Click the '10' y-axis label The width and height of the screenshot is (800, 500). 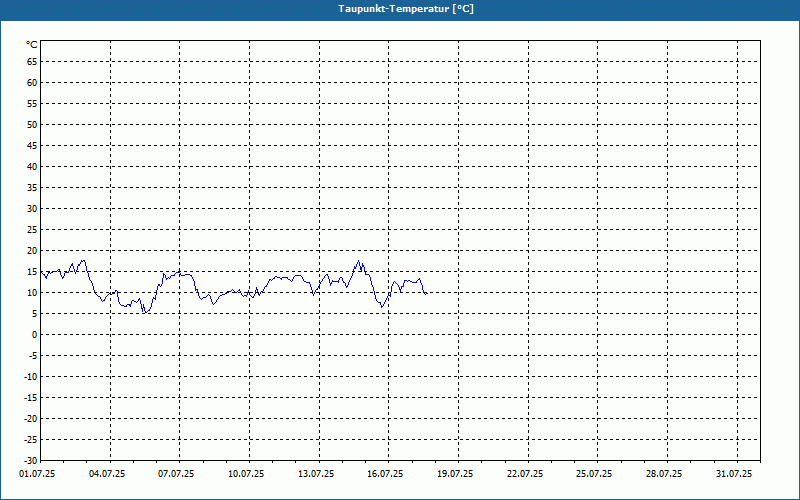pos(32,293)
